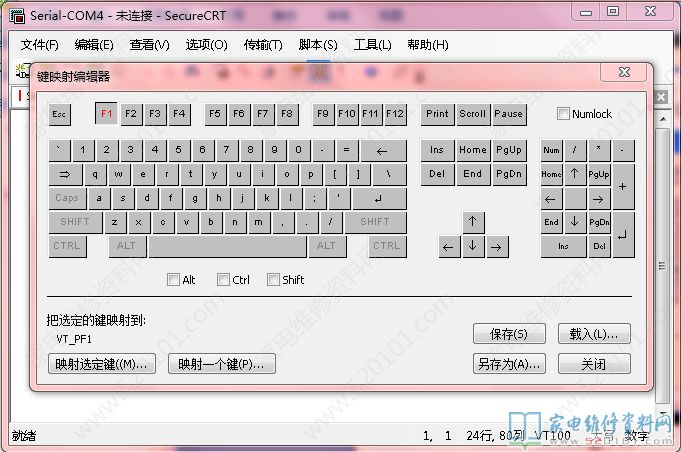Open the 脚本(S) menu

click(x=318, y=45)
